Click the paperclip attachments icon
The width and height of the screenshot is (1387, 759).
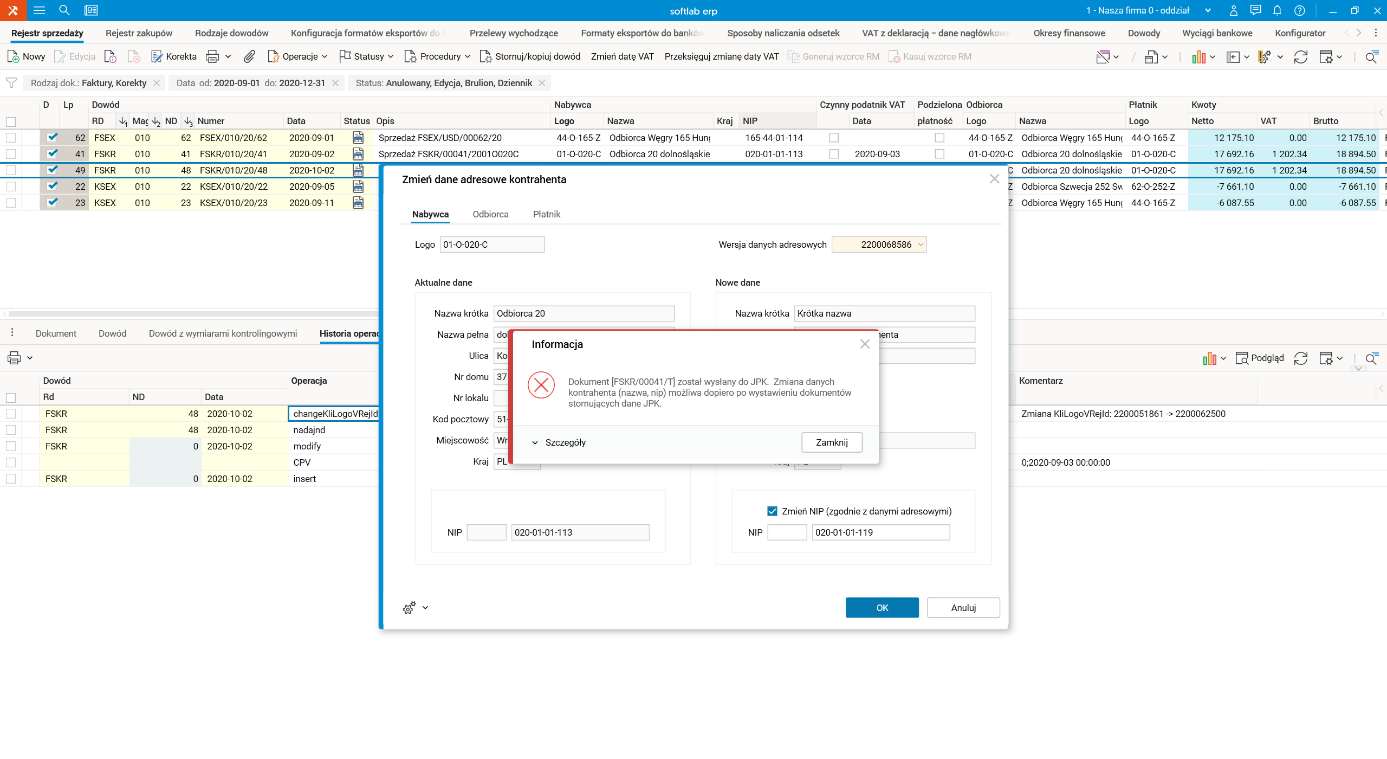pyautogui.click(x=250, y=57)
